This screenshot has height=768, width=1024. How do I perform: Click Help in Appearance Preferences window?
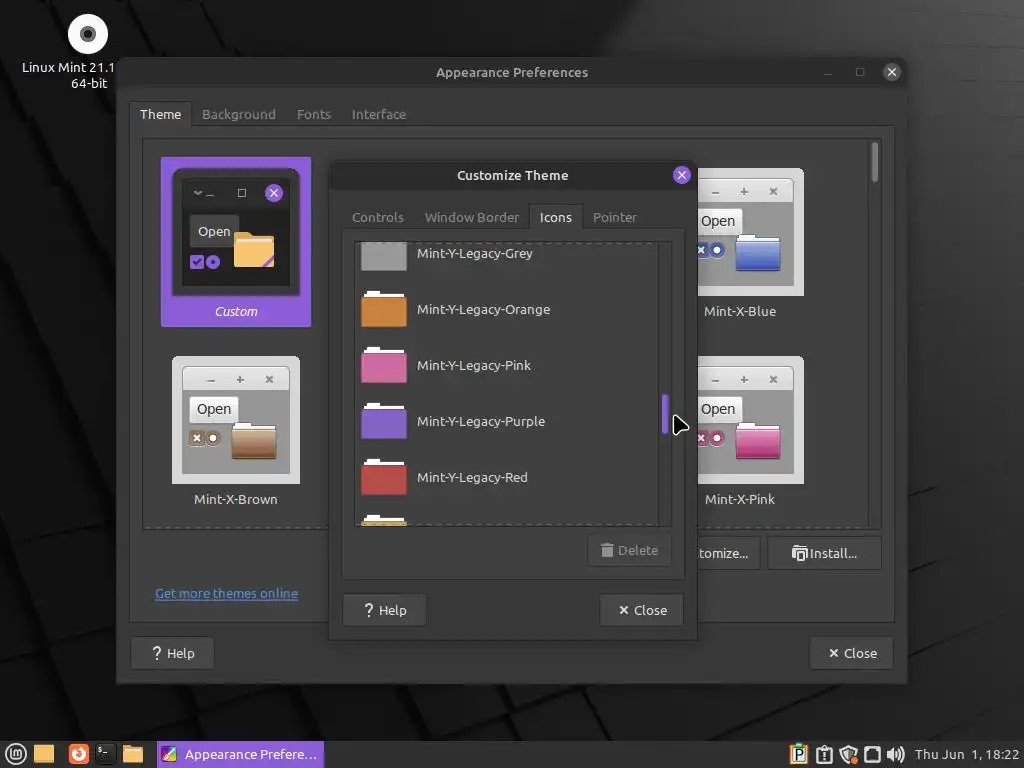click(172, 653)
